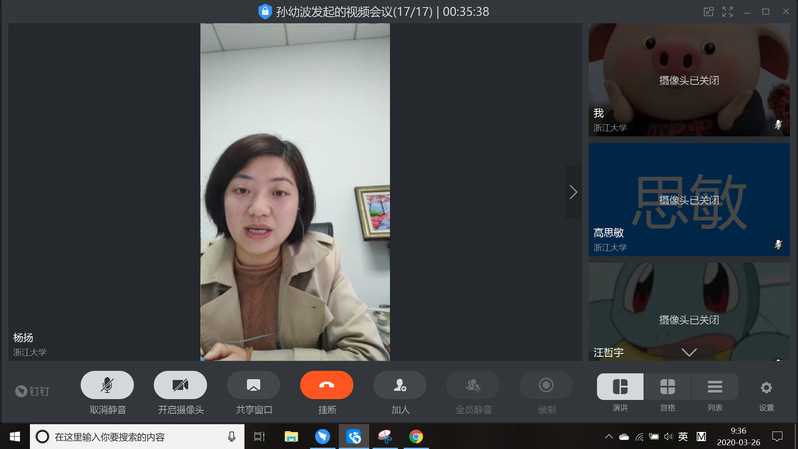Viewport: 798px width, 449px height.
Task: Switch to 宫格 grid view
Action: 667,387
